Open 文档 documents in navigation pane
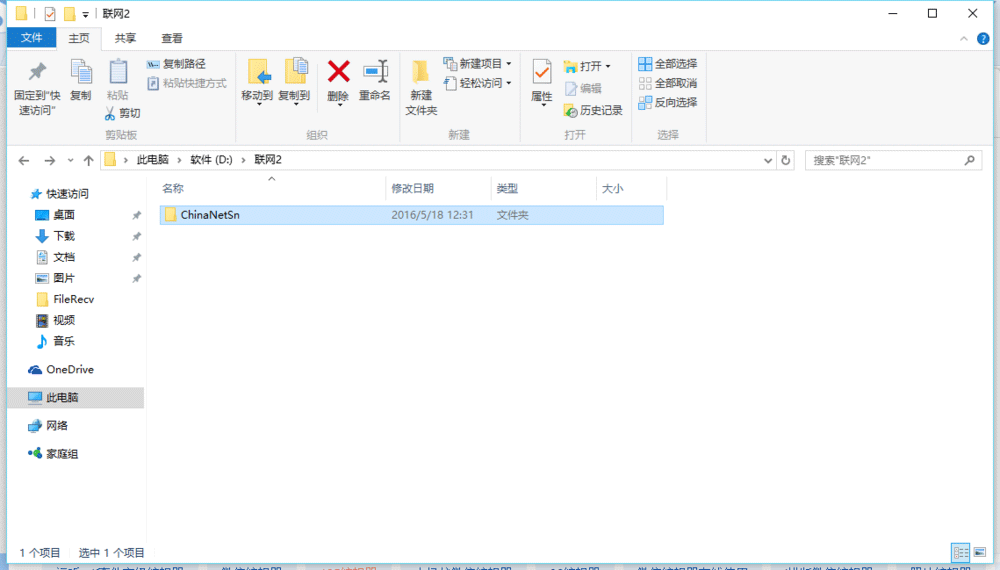1000x570 pixels. 63,257
